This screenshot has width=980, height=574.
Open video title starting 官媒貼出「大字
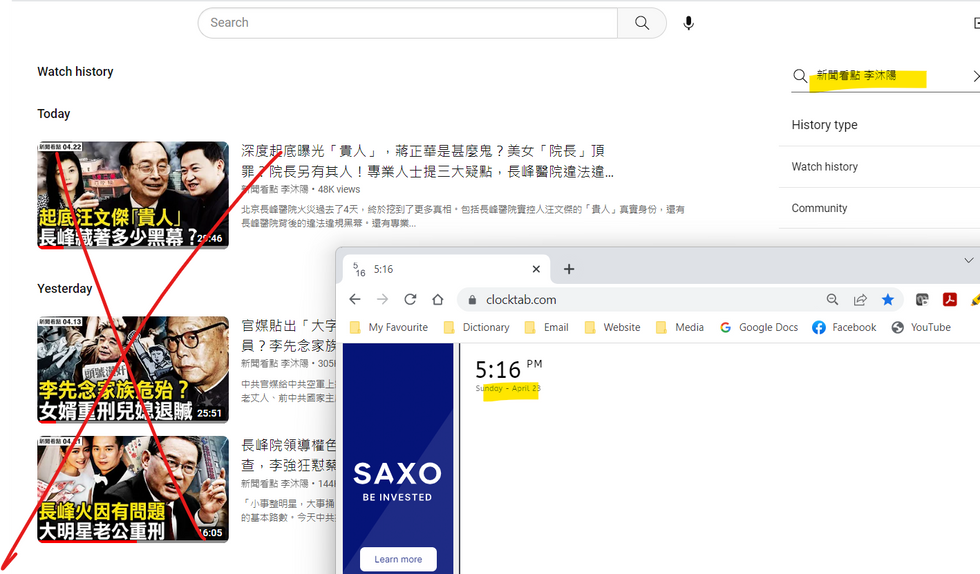289,335
